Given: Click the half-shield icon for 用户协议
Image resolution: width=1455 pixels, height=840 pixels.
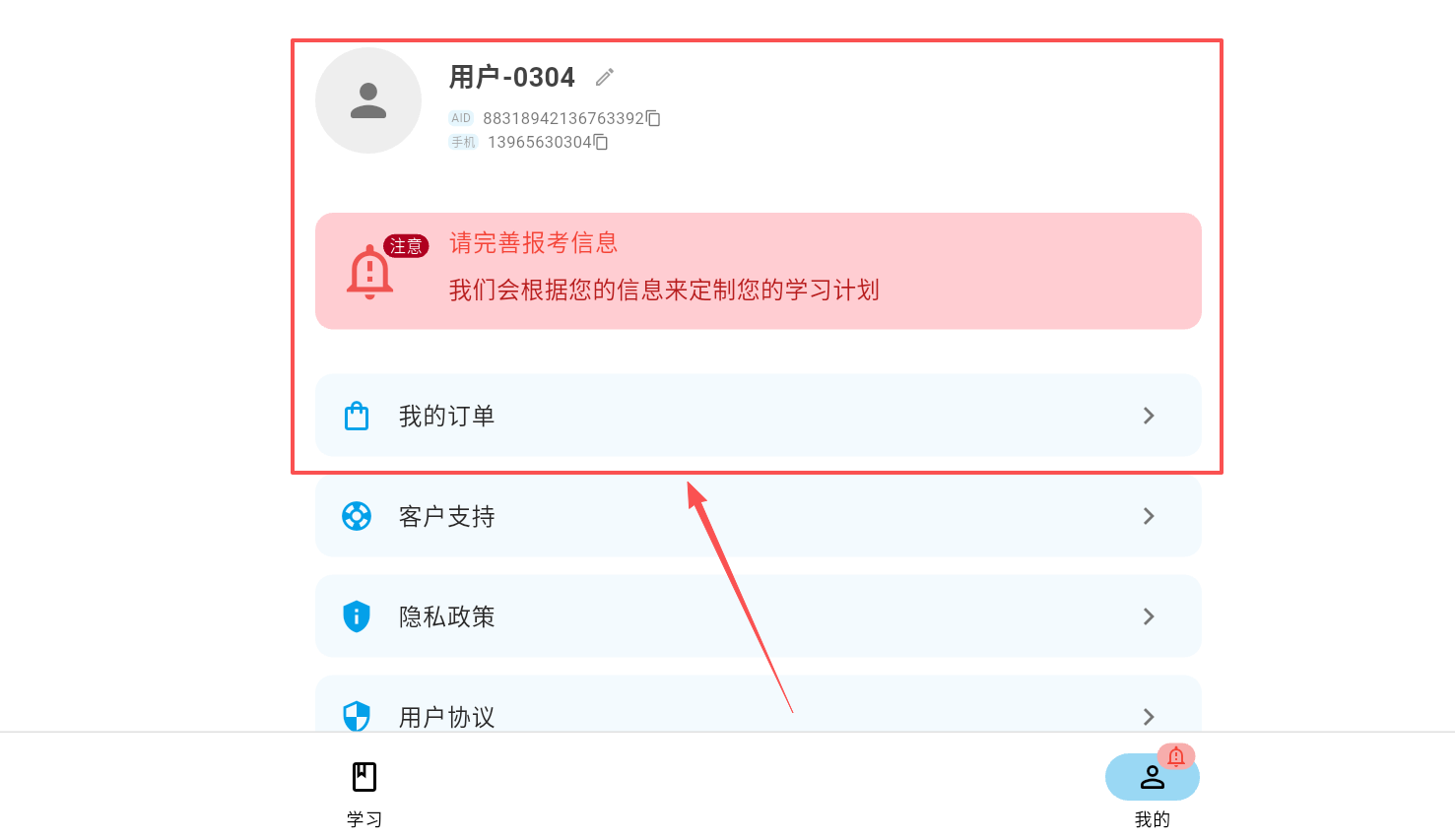Looking at the screenshot, I should (357, 716).
